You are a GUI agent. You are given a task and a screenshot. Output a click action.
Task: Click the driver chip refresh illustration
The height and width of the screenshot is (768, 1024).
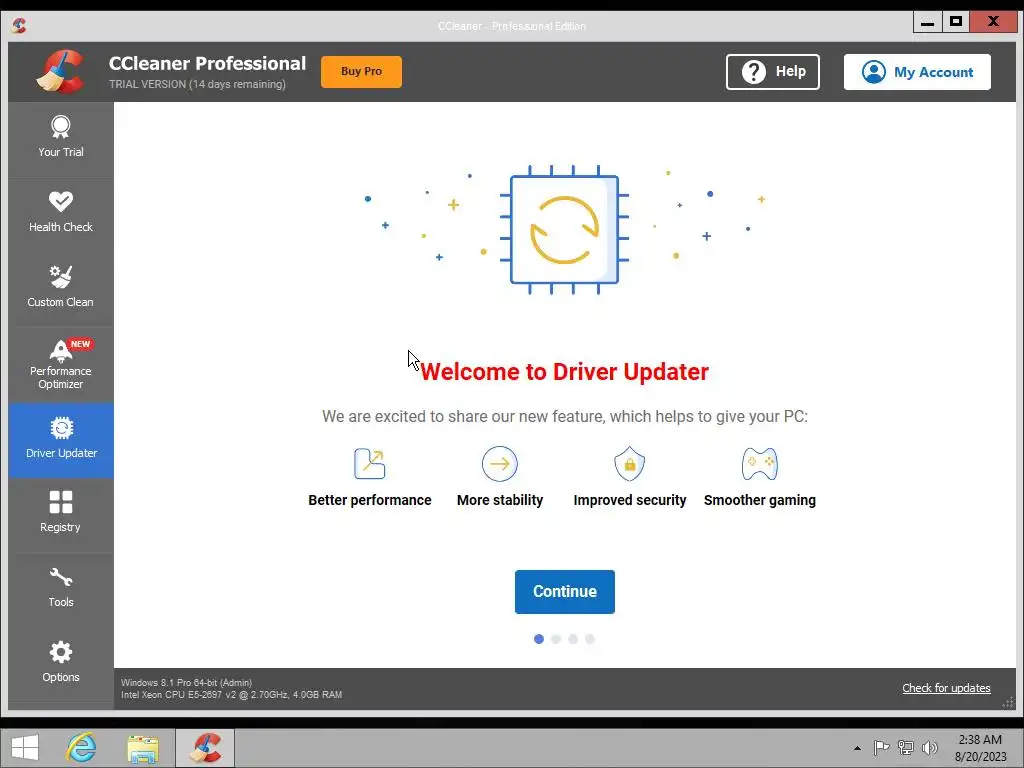(x=564, y=229)
